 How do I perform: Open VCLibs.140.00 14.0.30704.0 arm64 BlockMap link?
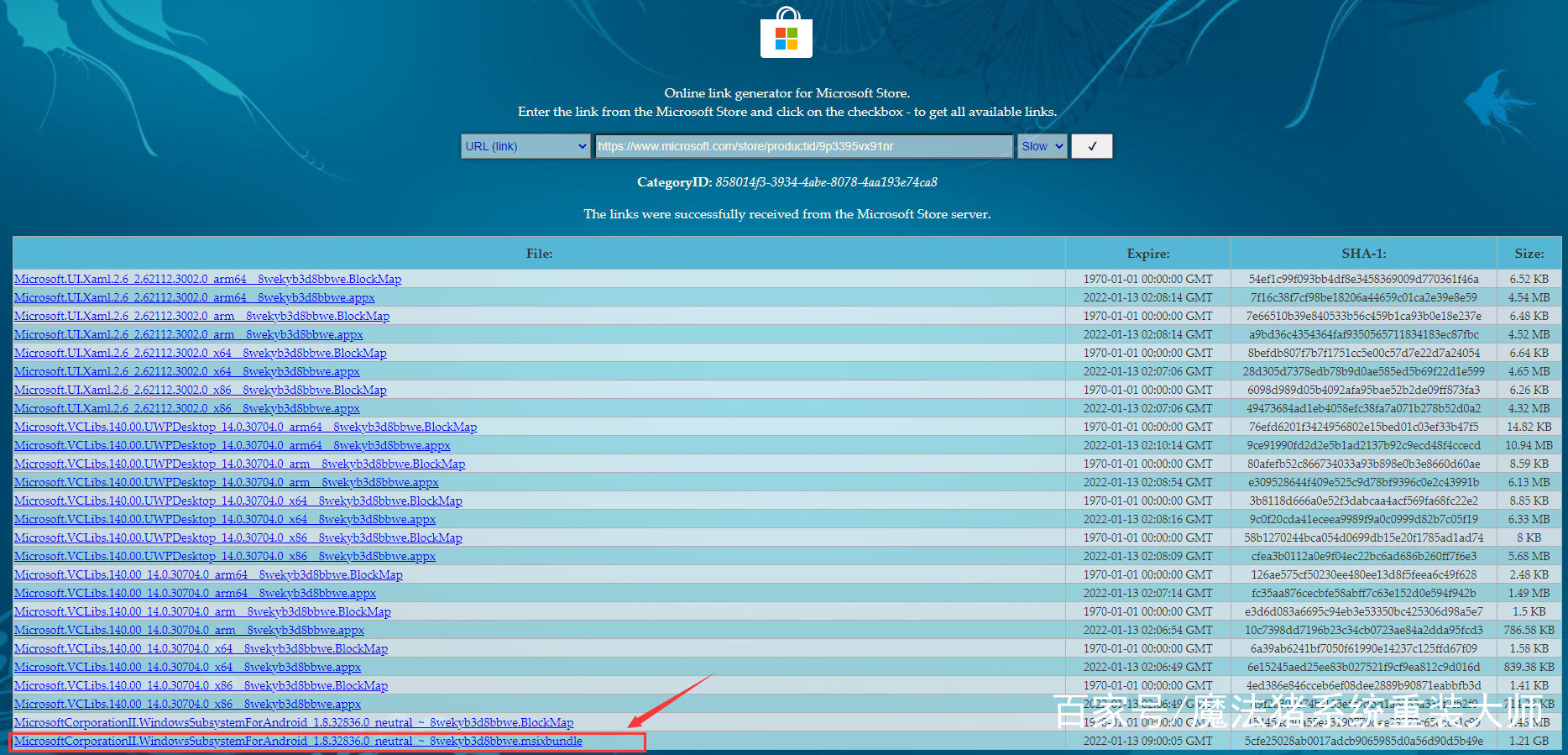[209, 574]
